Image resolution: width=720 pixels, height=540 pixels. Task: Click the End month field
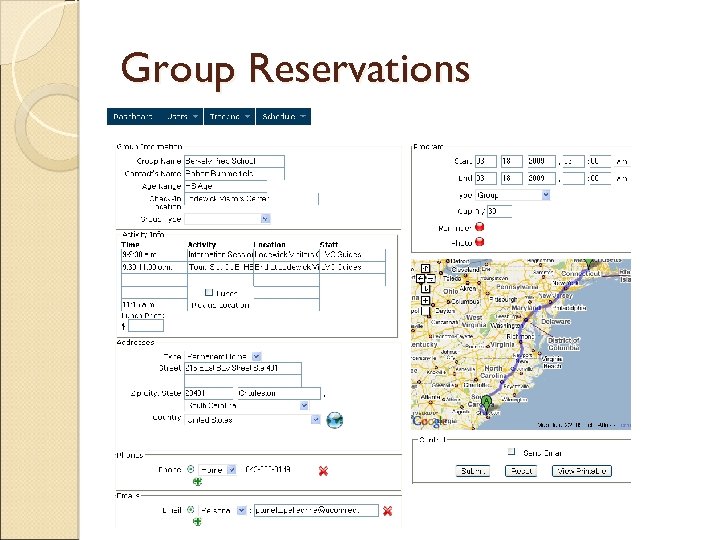[486, 178]
